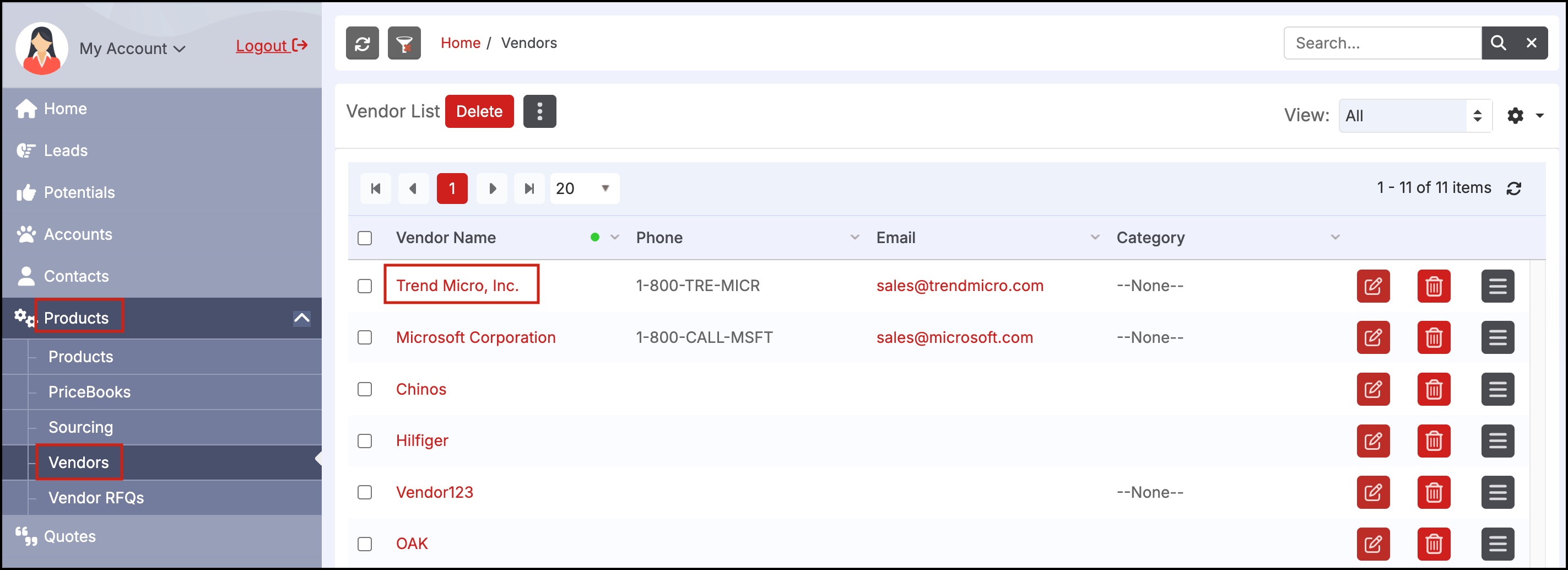Go to Home breadcrumb link
1568x570 pixels.
click(460, 43)
